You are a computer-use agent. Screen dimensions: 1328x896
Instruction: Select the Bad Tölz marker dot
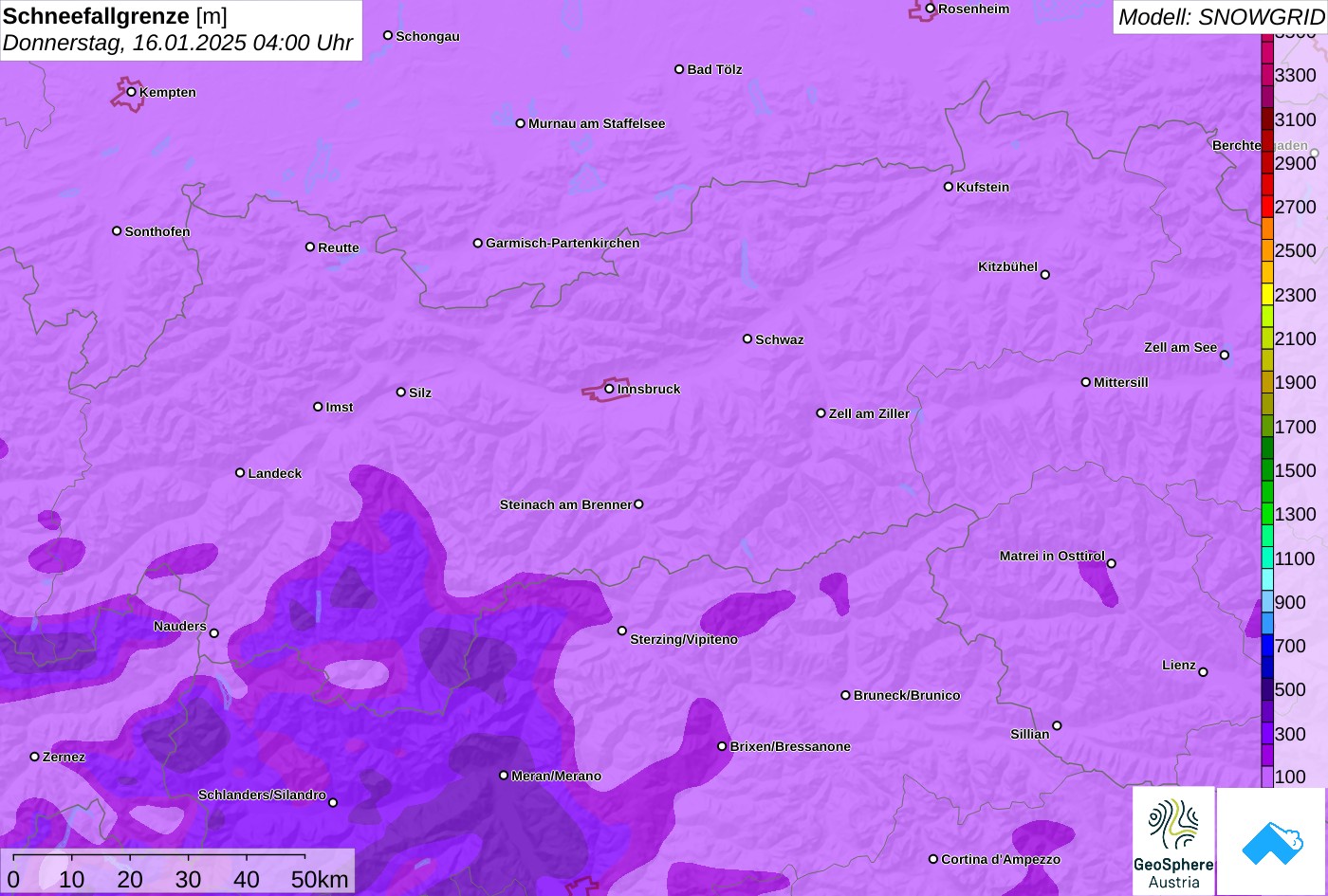pyautogui.click(x=679, y=69)
